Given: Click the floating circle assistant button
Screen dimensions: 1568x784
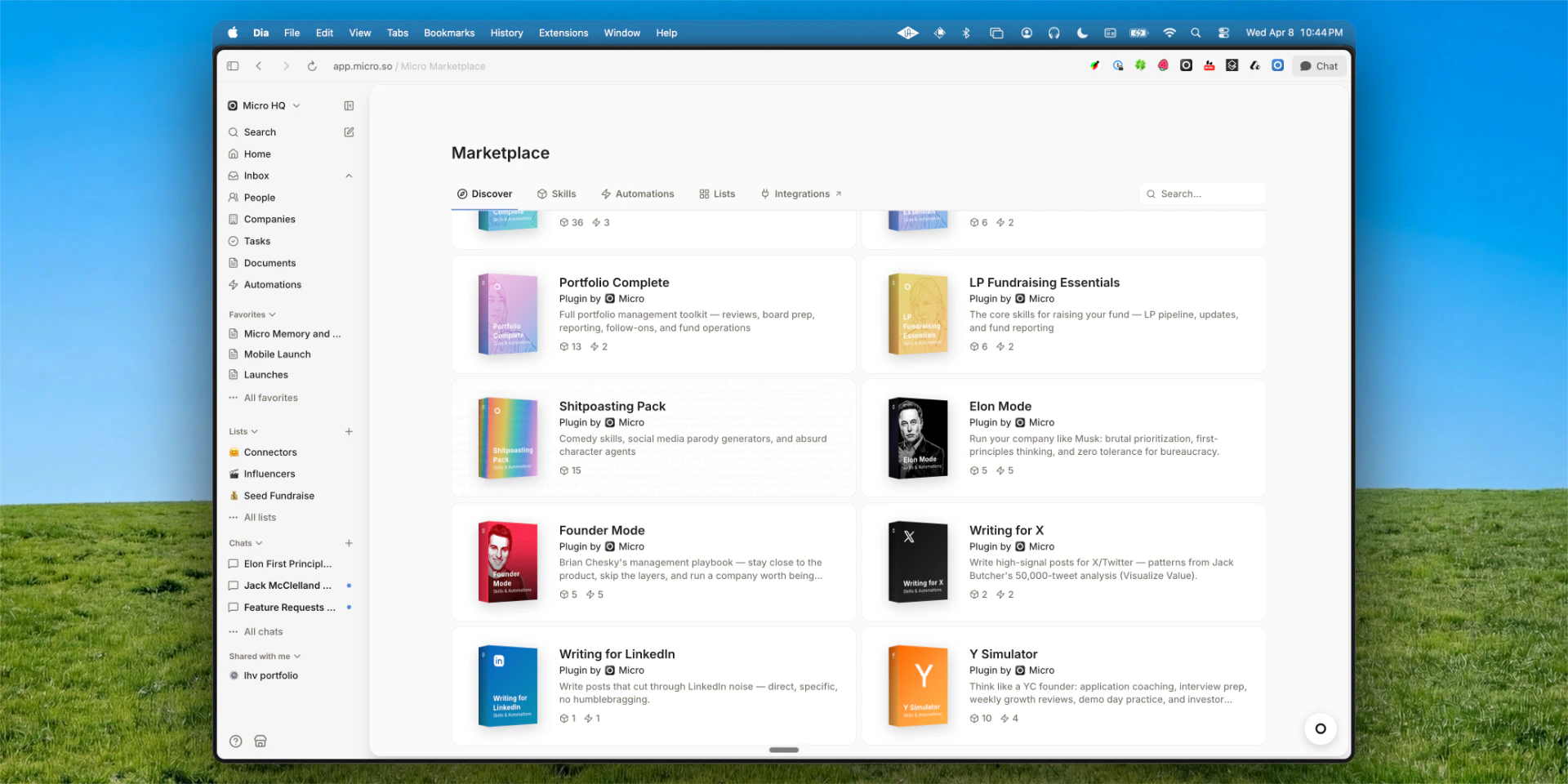Looking at the screenshot, I should click(x=1321, y=728).
